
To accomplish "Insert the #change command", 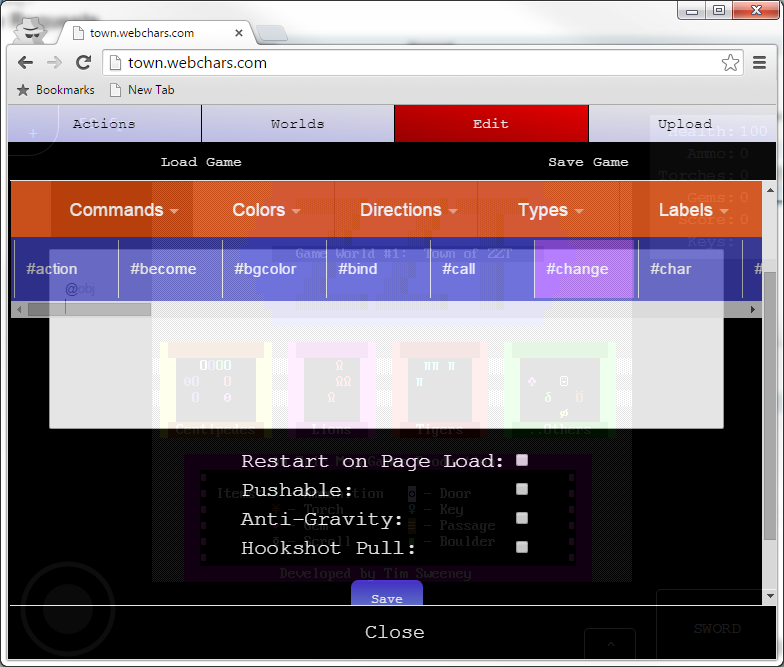I will [x=577, y=269].
